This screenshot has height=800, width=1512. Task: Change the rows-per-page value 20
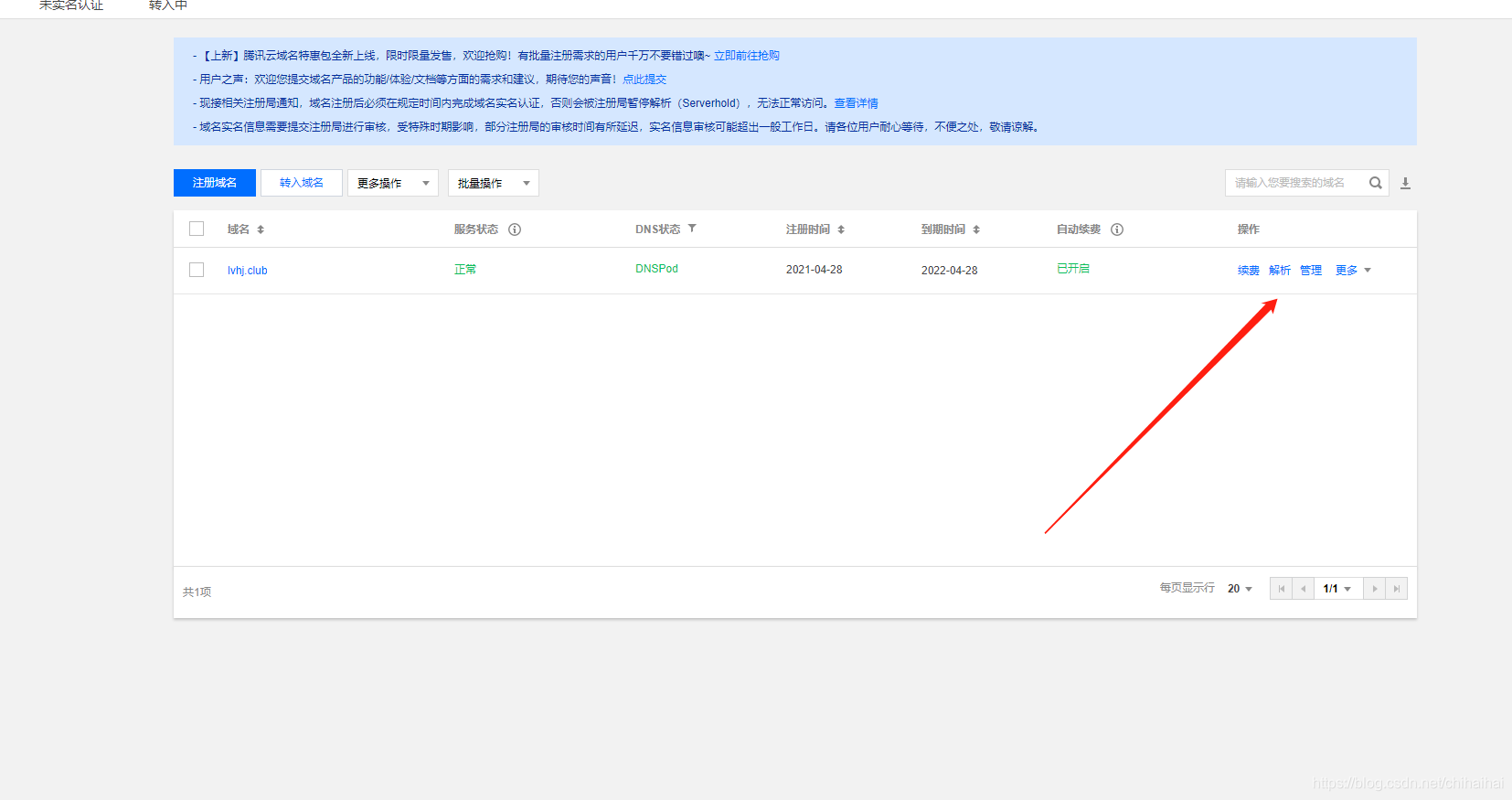[x=1240, y=589]
